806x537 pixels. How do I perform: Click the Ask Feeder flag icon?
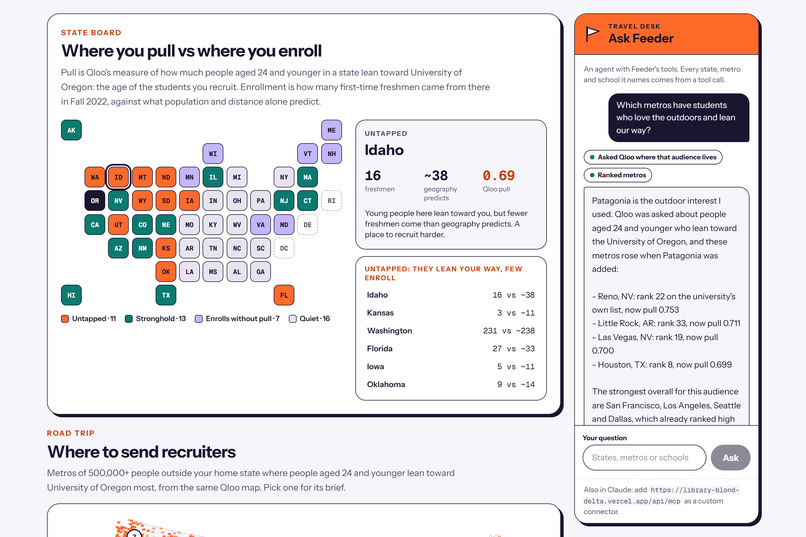point(592,34)
